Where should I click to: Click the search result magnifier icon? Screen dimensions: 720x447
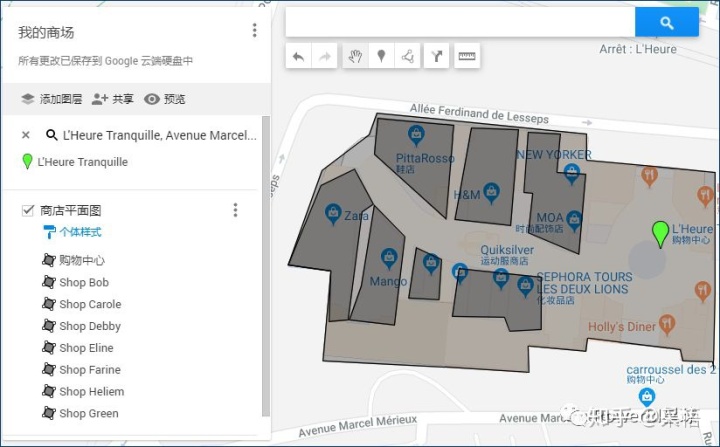point(51,135)
